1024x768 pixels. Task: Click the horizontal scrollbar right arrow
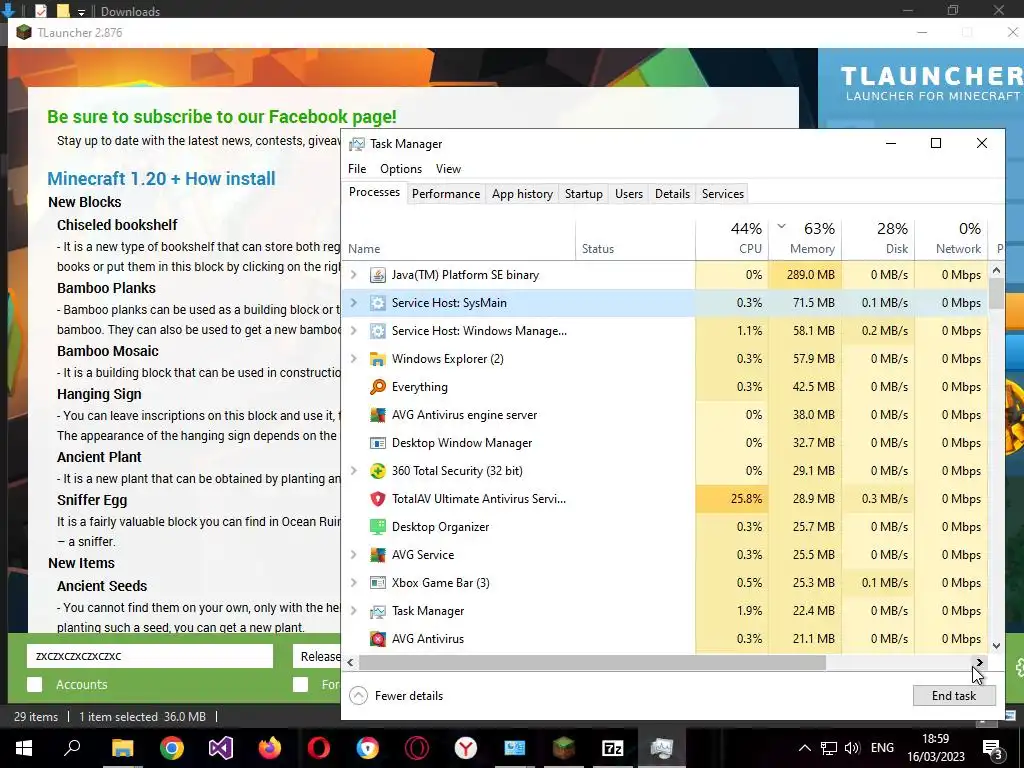pyautogui.click(x=979, y=663)
